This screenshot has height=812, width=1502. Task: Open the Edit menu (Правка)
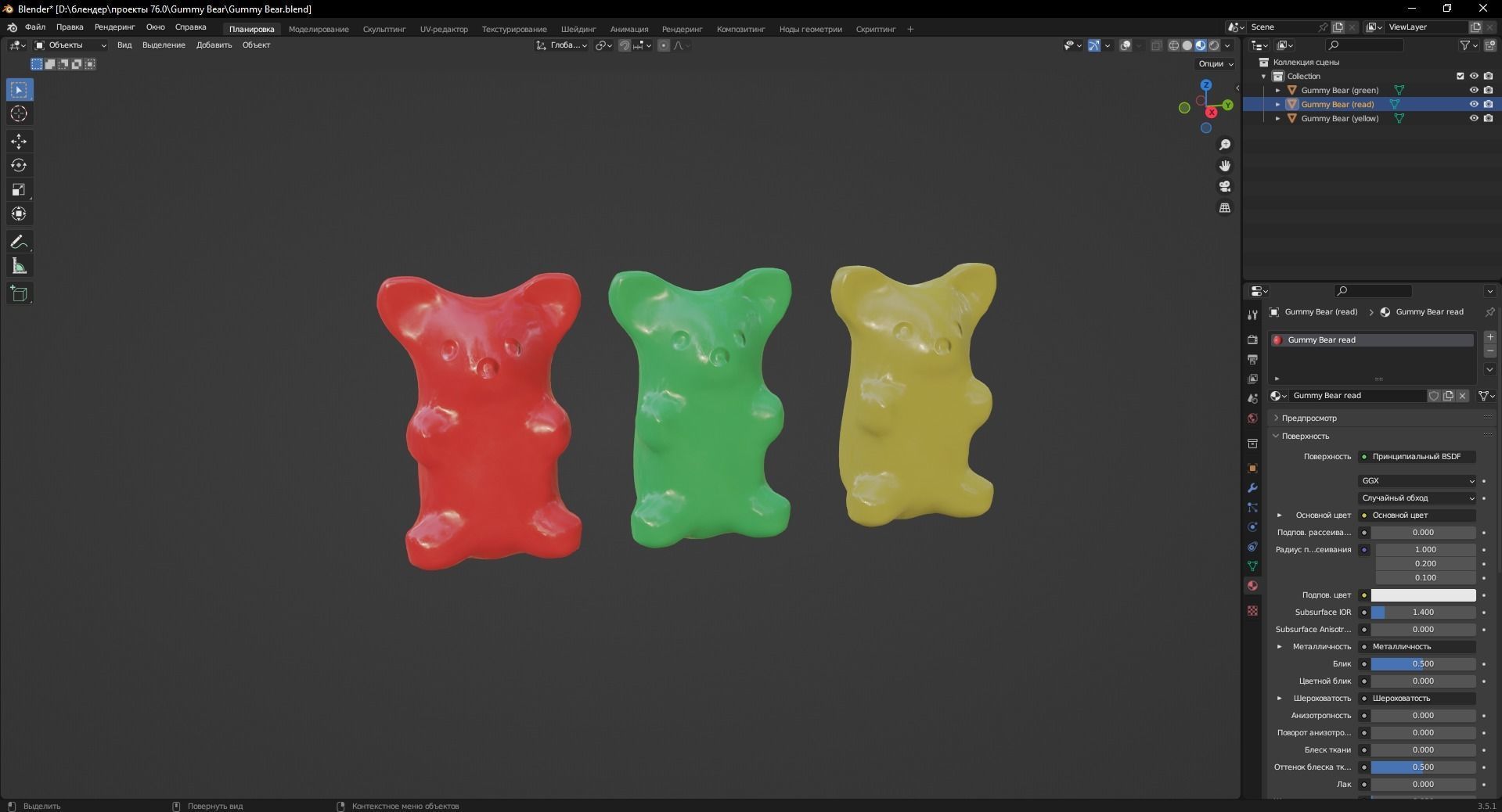tap(70, 27)
